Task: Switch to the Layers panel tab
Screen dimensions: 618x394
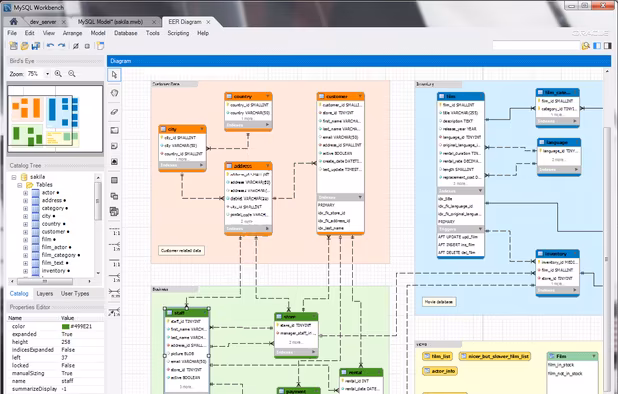Action: point(45,294)
